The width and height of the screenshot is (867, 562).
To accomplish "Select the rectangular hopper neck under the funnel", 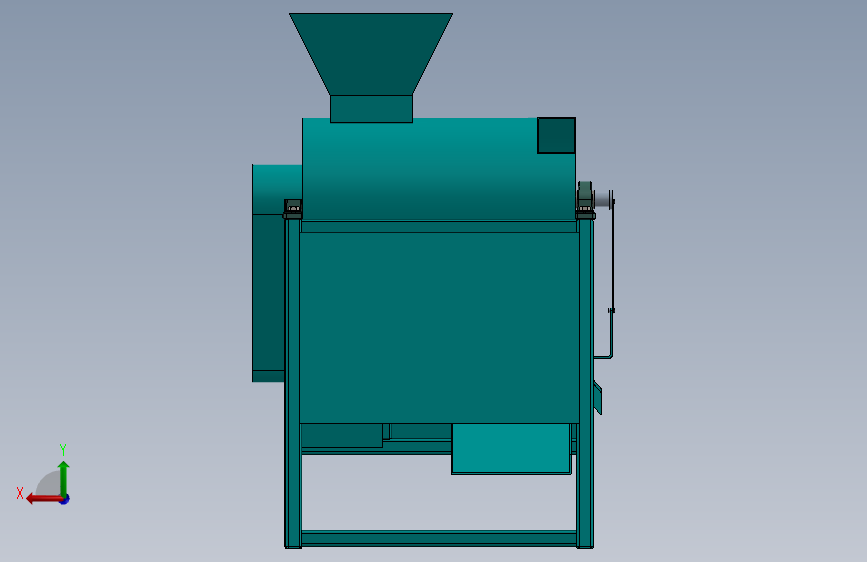I will (371, 108).
